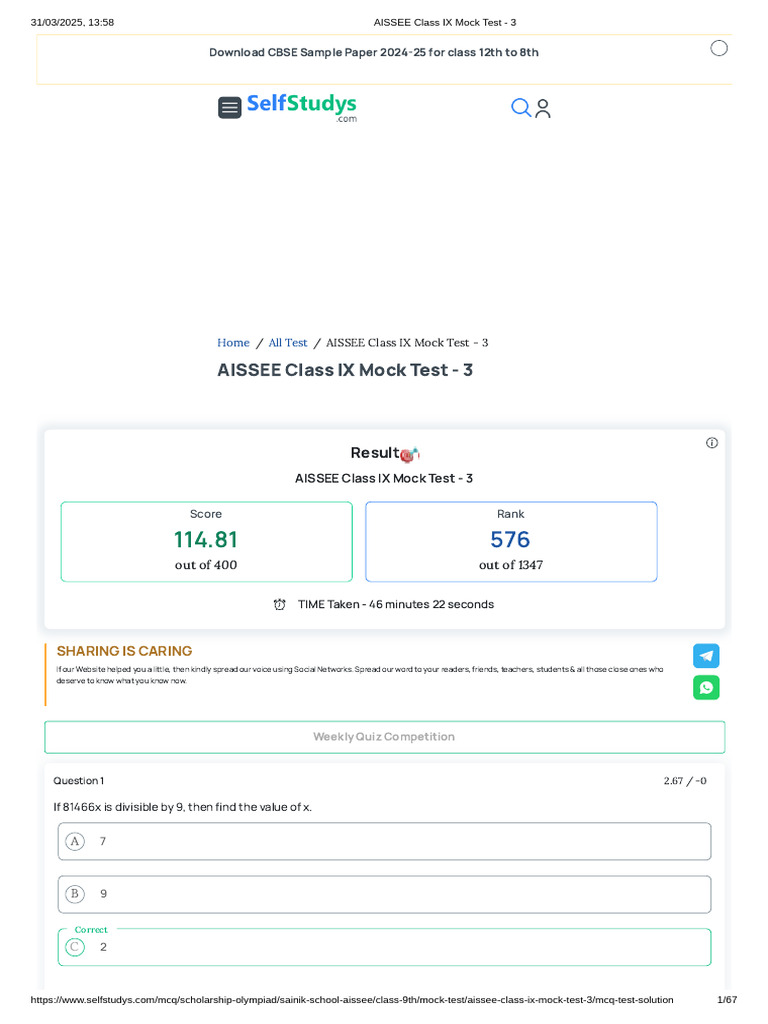Dismiss the banner using the top-right circle
768x1024 pixels.
(718, 48)
